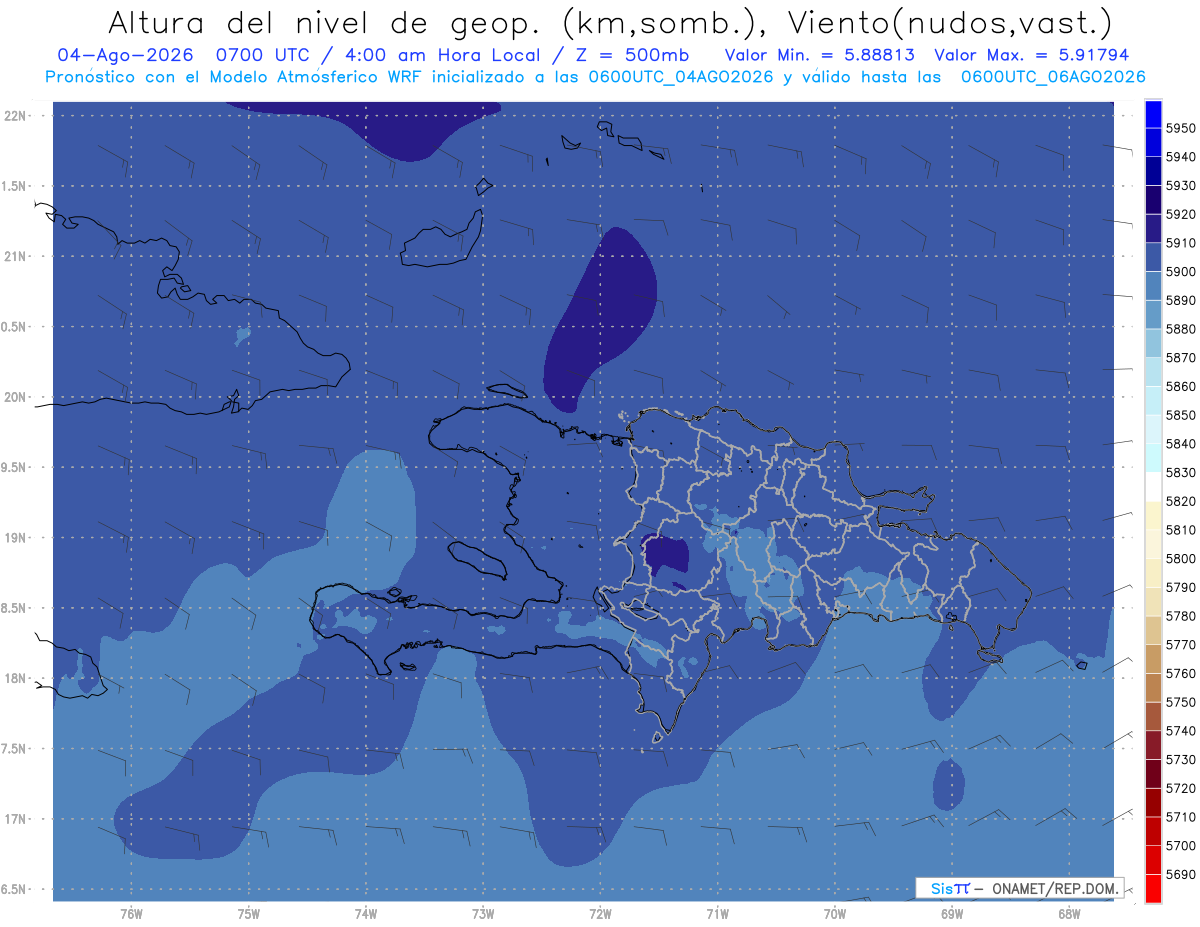Click the '7.5N' latitude axis label

(x=15, y=749)
